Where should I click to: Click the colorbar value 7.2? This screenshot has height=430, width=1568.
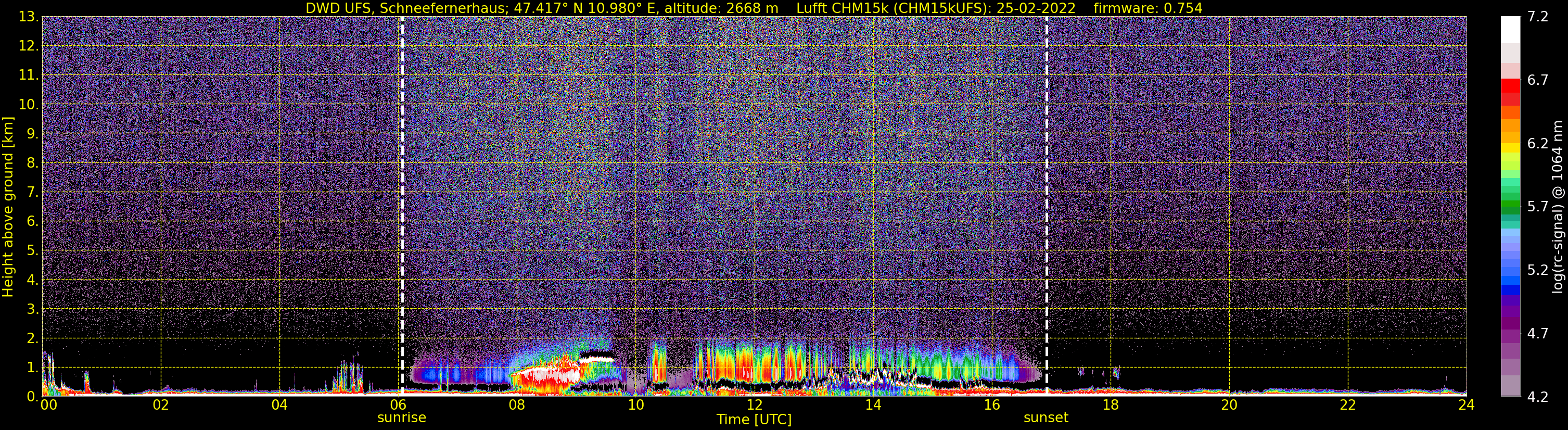[1538, 17]
